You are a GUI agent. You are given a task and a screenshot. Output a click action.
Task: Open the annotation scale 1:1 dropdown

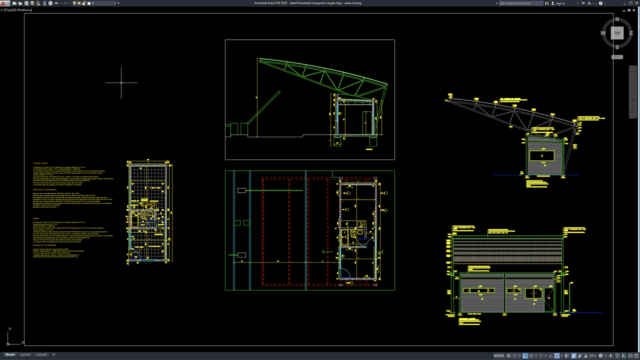coord(592,356)
